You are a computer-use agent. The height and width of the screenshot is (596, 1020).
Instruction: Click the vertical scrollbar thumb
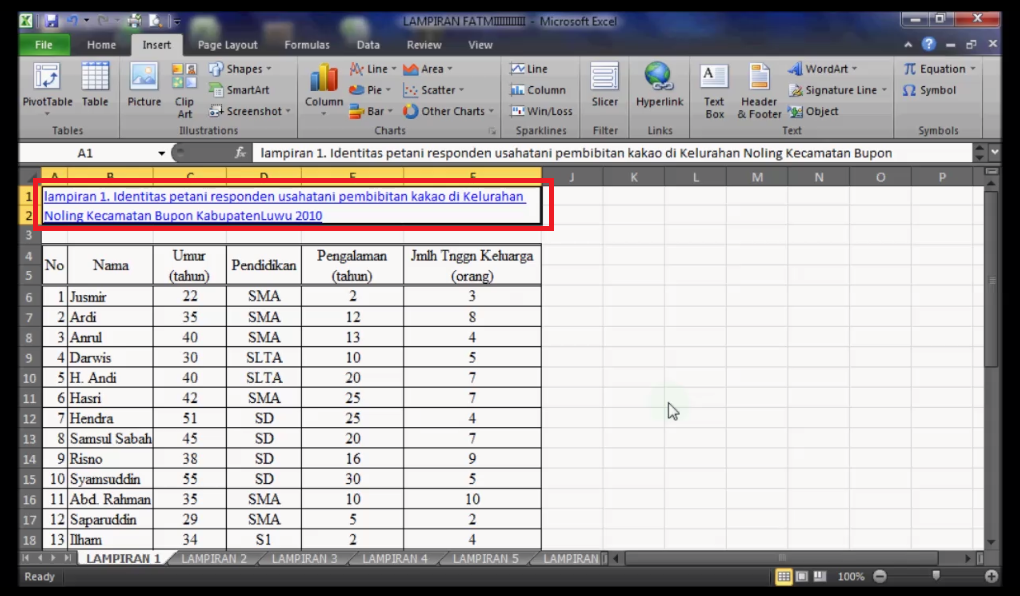tap(991, 278)
